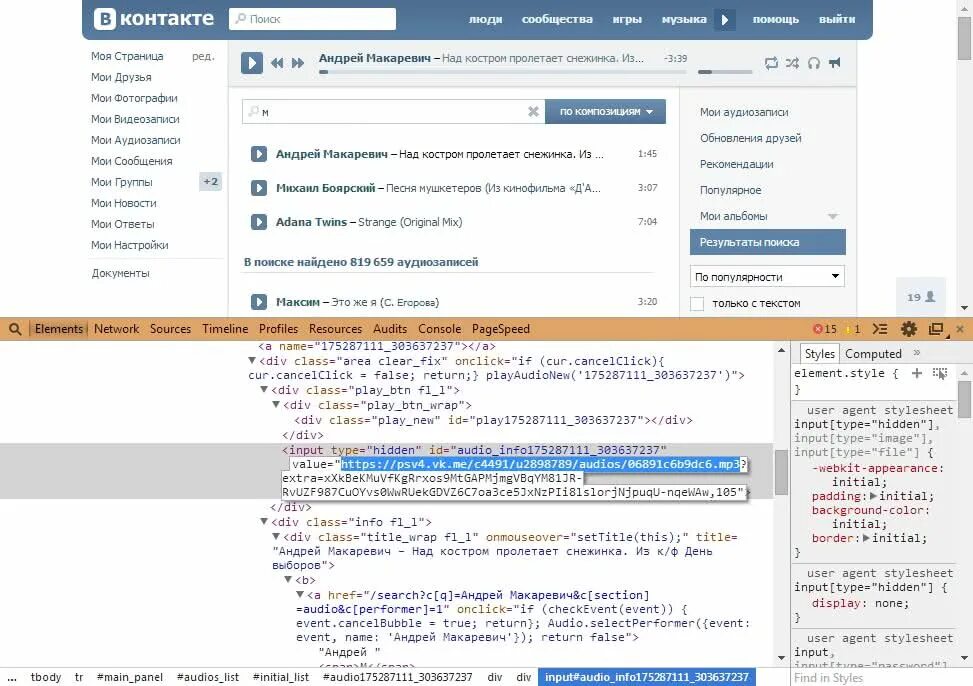Focus audio search input containing м

point(393,112)
